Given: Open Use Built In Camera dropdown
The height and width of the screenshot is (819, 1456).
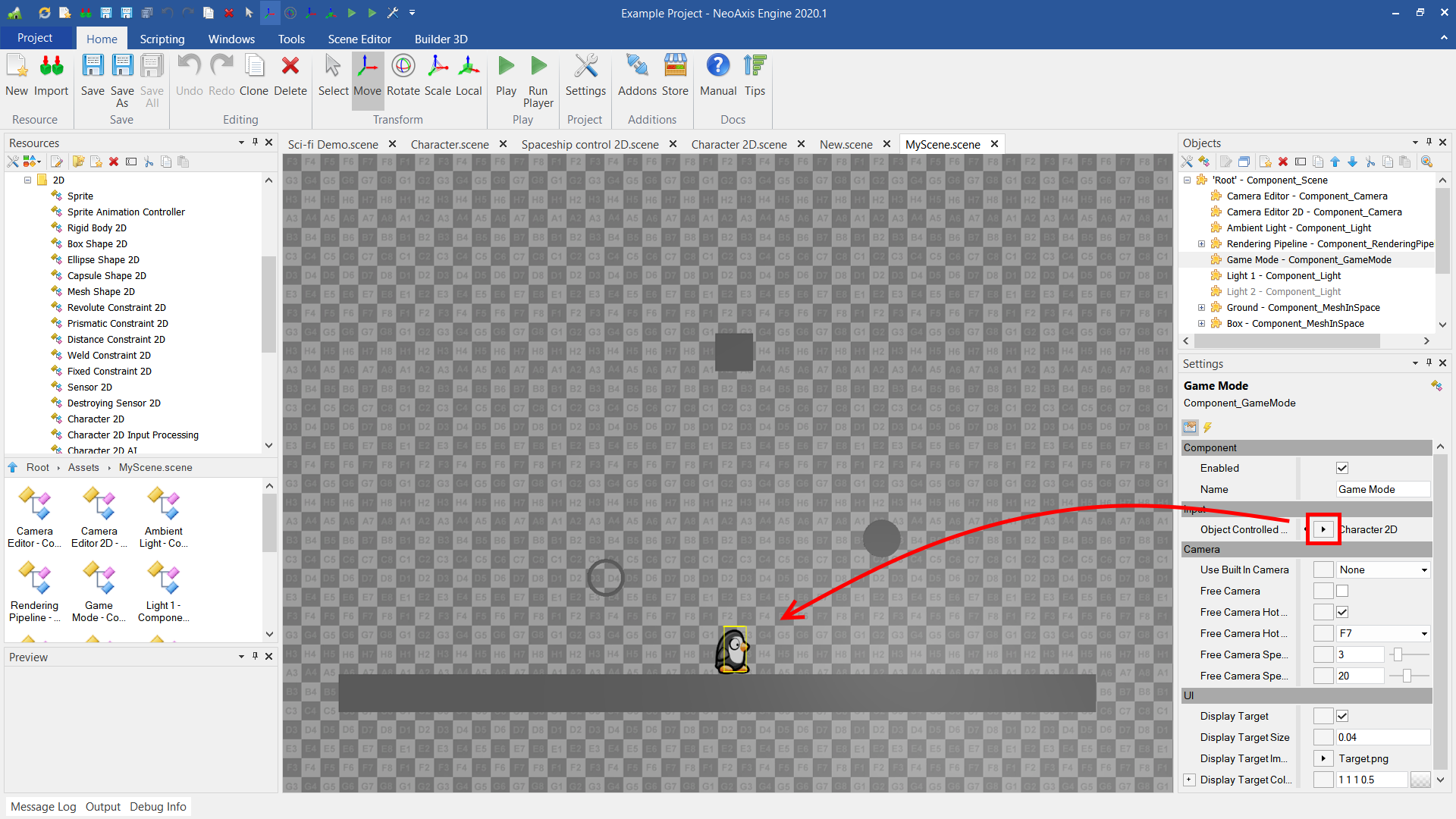Looking at the screenshot, I should coord(1423,570).
